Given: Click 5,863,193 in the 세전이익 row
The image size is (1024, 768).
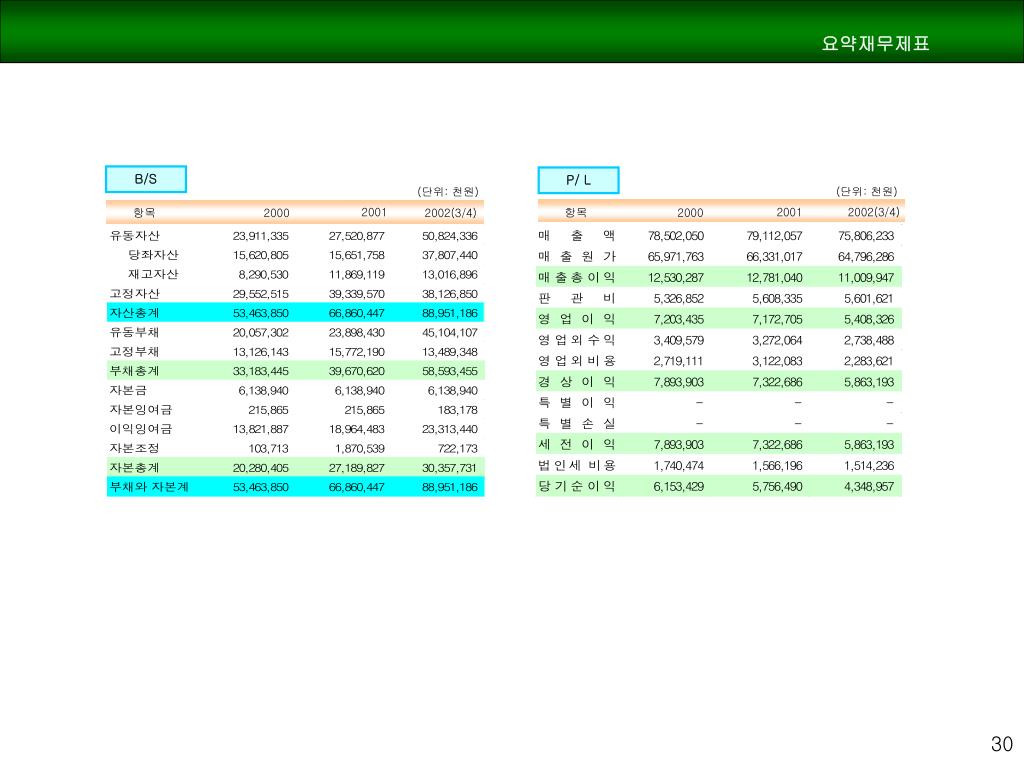Looking at the screenshot, I should click(x=869, y=445).
